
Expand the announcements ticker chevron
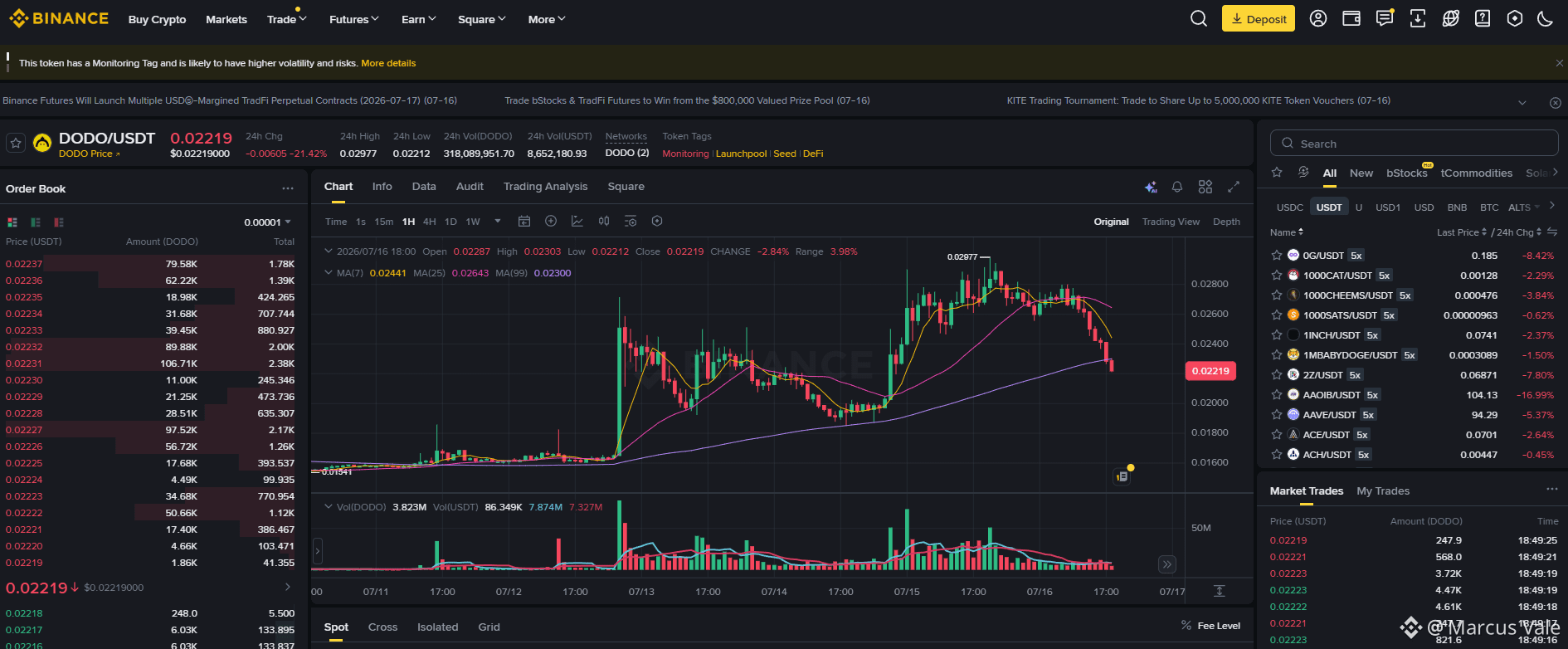1522,102
